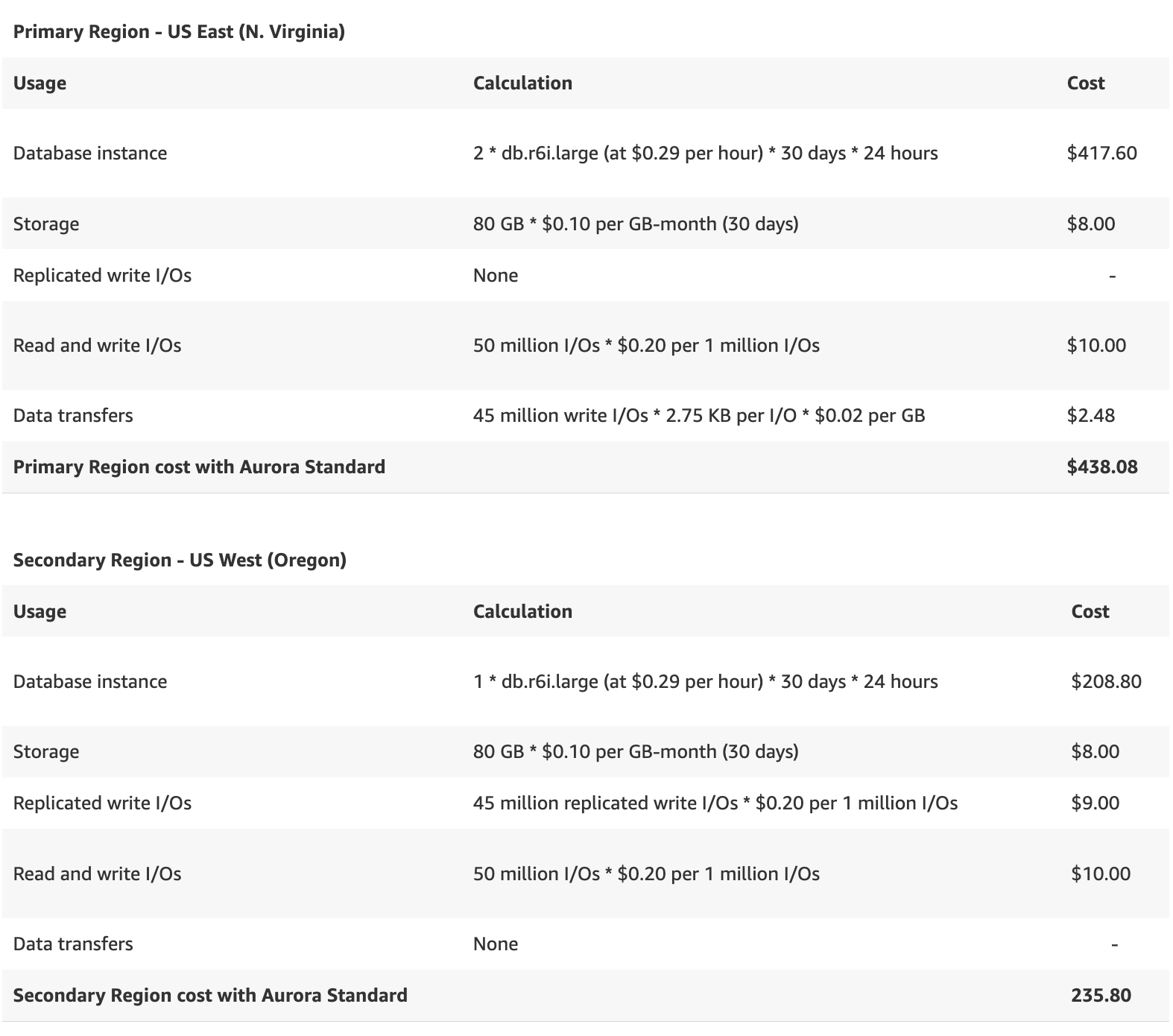Click the 2 * db.r6i.large calculation text
The width and height of the screenshot is (1173, 1036).
[705, 153]
